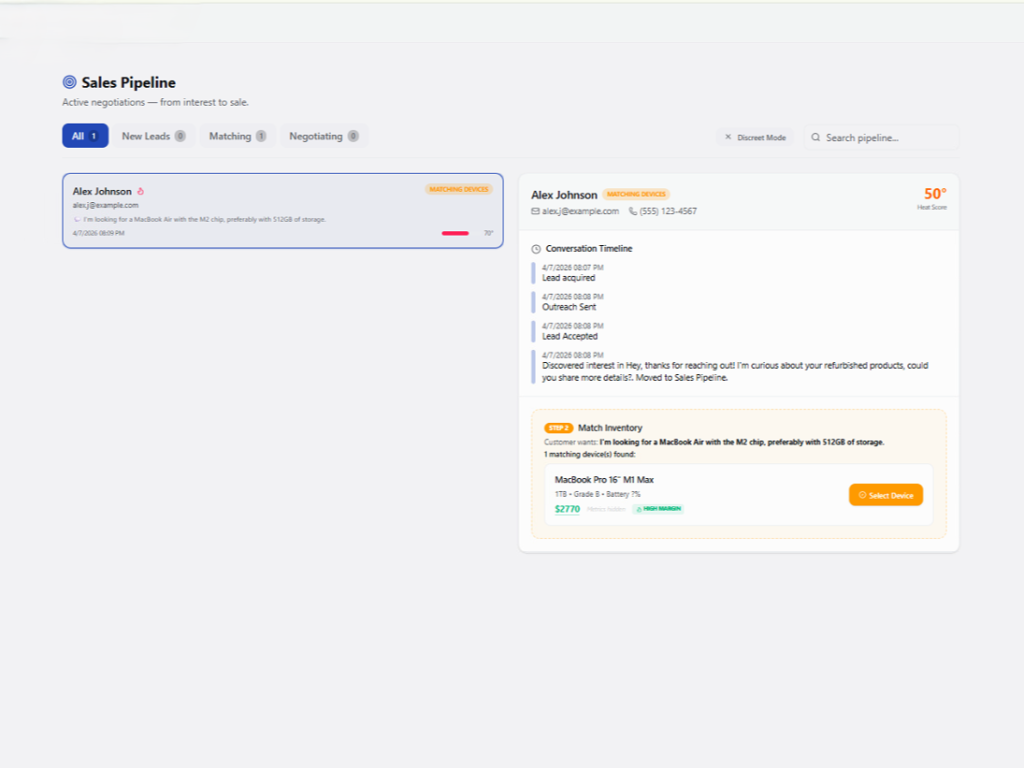Toggle Discreet Mode
The image size is (1024, 768).
click(755, 137)
